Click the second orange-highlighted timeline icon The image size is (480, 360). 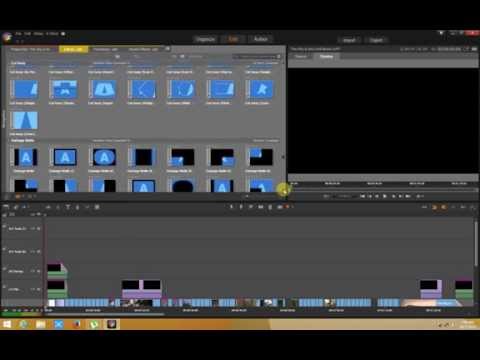(444, 207)
